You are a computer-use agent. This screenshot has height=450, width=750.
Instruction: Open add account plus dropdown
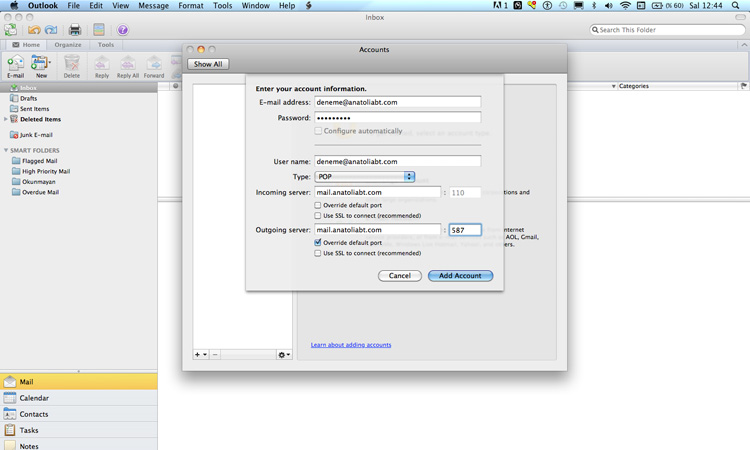click(x=201, y=354)
